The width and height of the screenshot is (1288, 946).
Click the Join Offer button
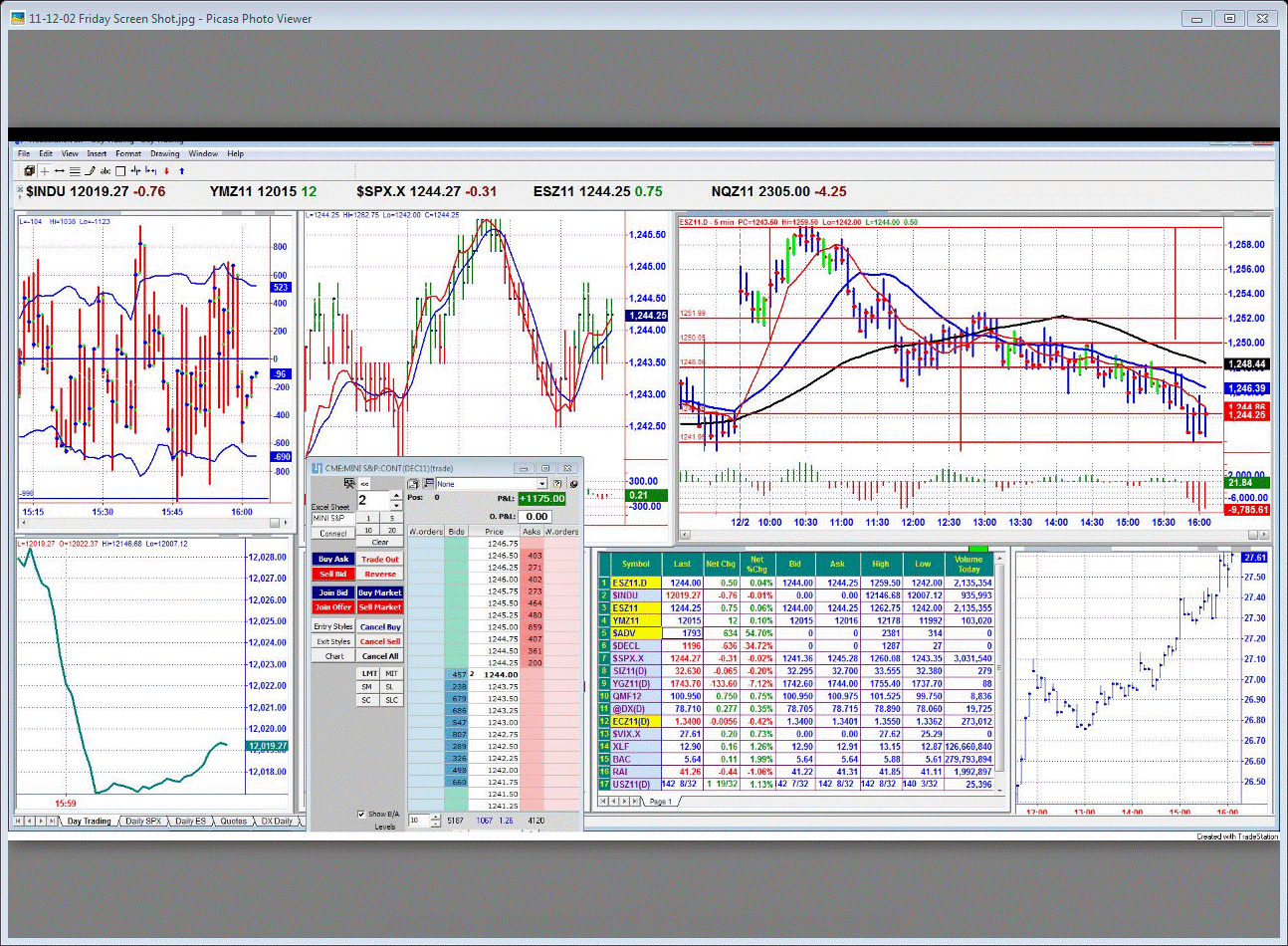pyautogui.click(x=333, y=606)
